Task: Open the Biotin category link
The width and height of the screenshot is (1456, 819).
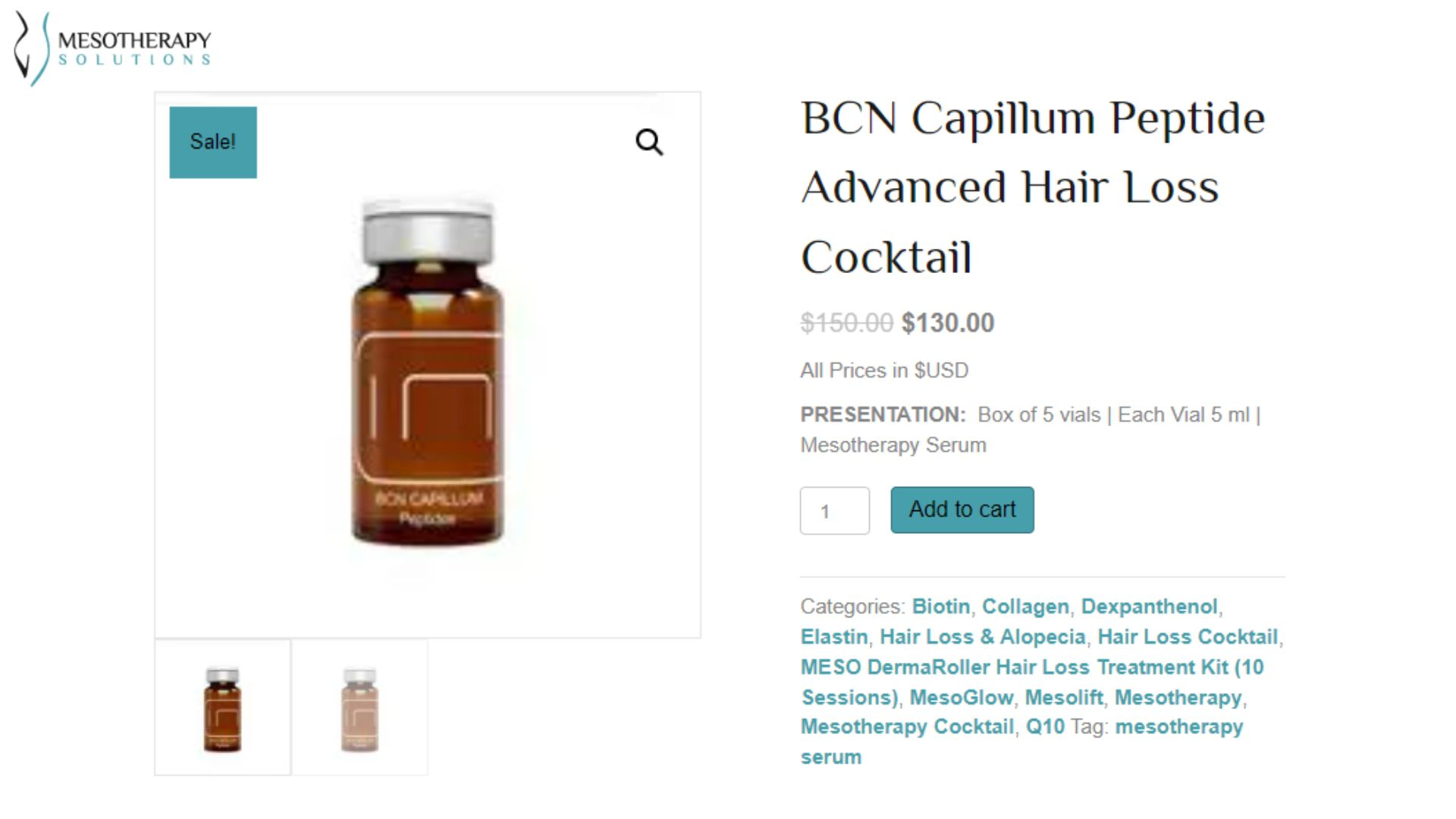Action: [941, 607]
